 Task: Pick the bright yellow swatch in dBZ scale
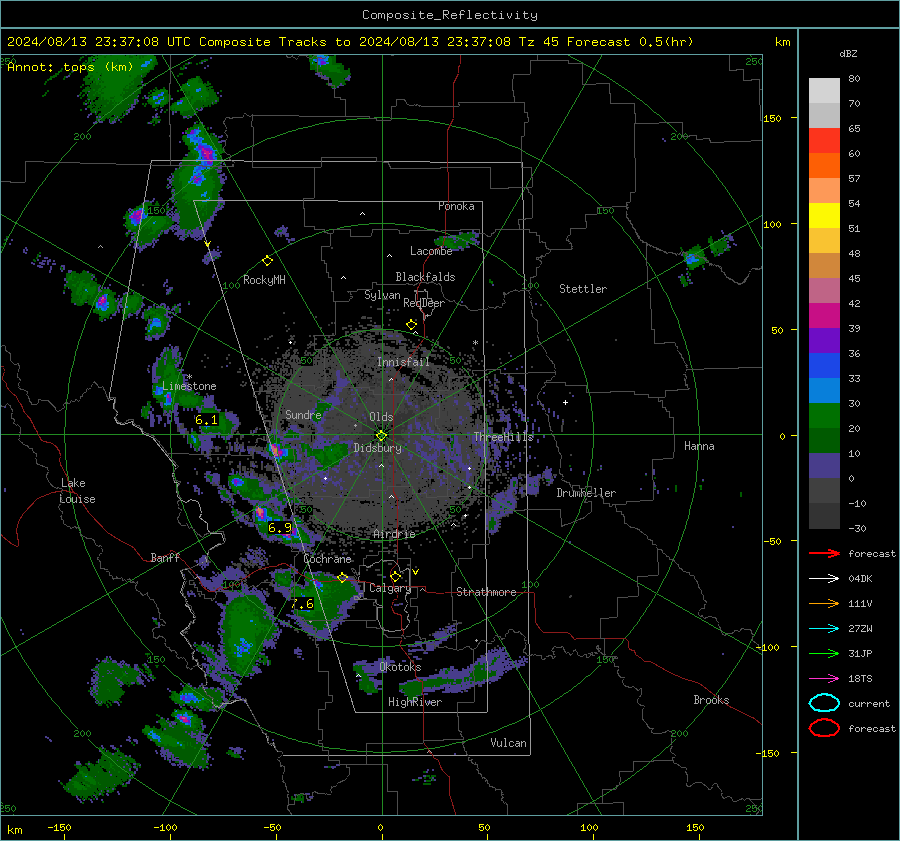click(x=824, y=215)
